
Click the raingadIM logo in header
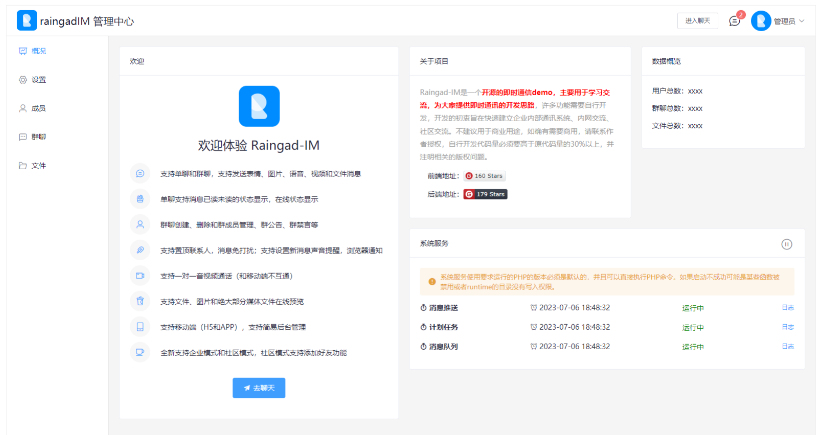27,20
